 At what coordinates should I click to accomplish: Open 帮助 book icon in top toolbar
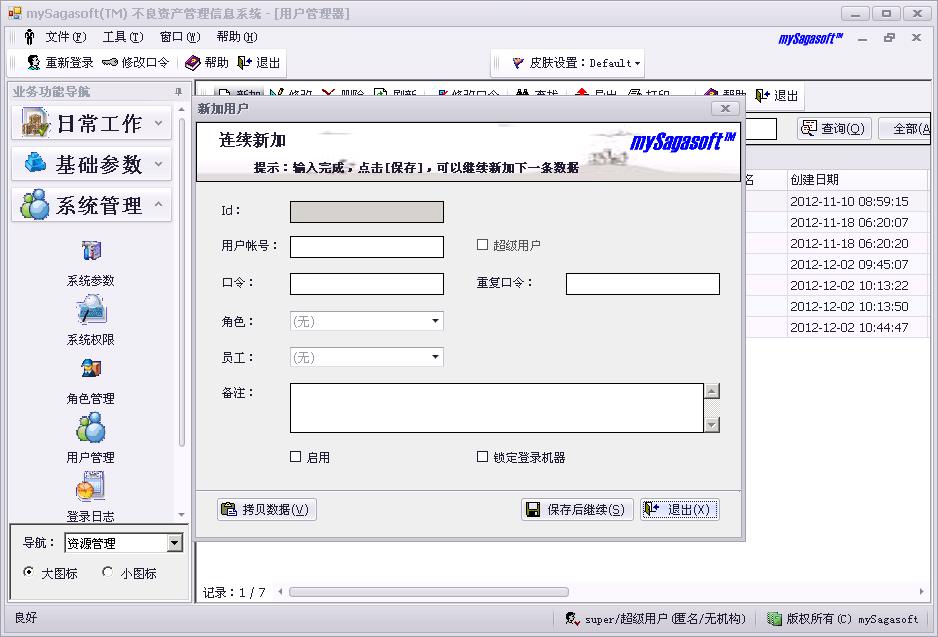pos(192,62)
